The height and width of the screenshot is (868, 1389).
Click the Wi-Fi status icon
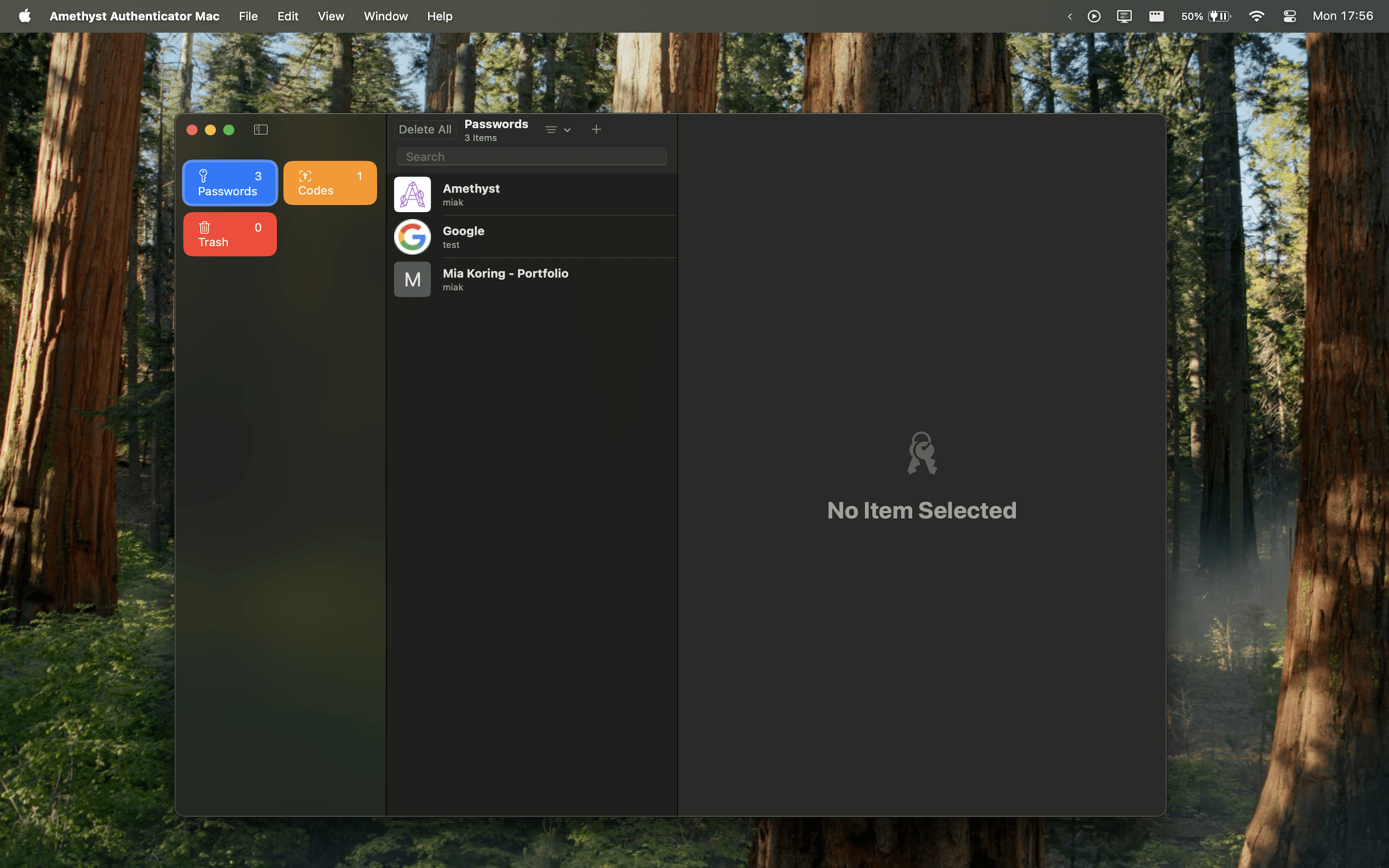point(1256,16)
